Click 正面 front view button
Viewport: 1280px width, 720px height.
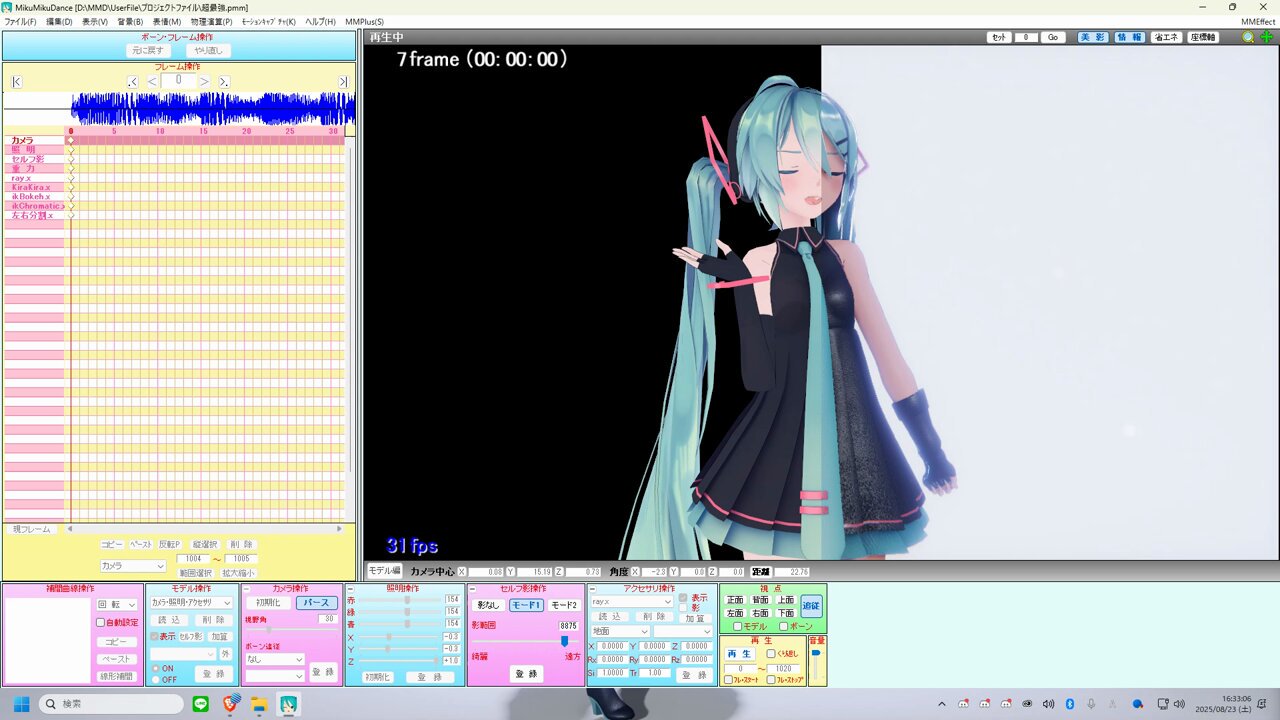pyautogui.click(x=735, y=600)
